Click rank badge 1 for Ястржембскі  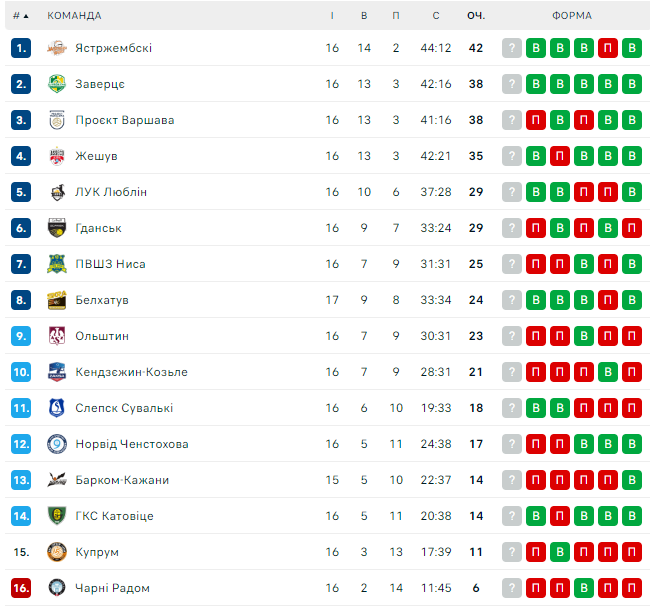tap(22, 48)
